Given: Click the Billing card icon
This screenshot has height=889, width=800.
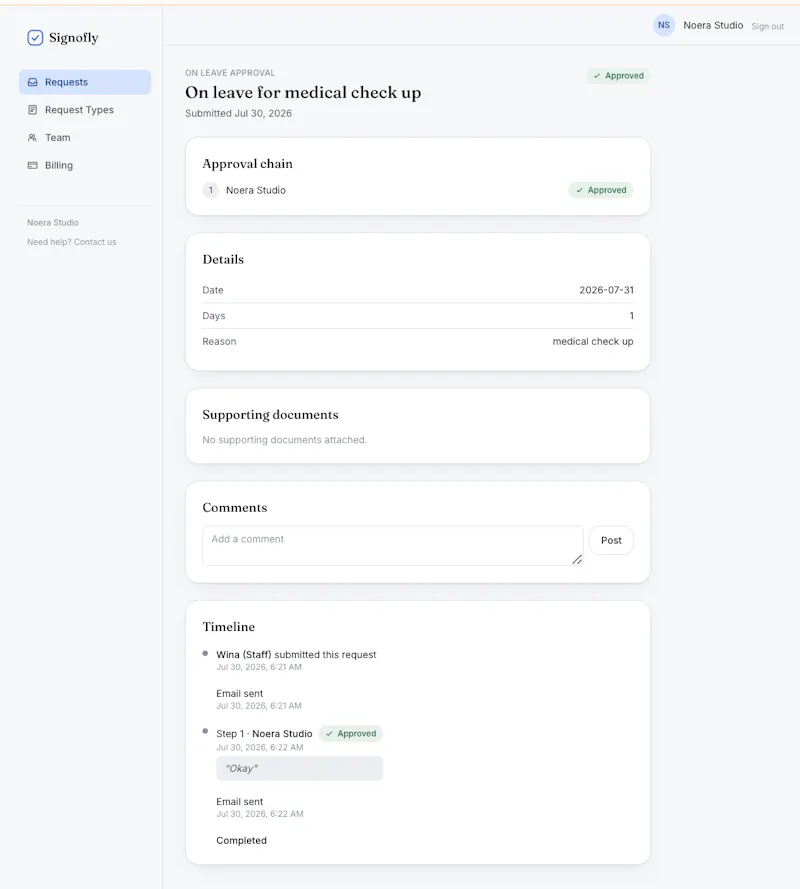Looking at the screenshot, I should (x=33, y=166).
